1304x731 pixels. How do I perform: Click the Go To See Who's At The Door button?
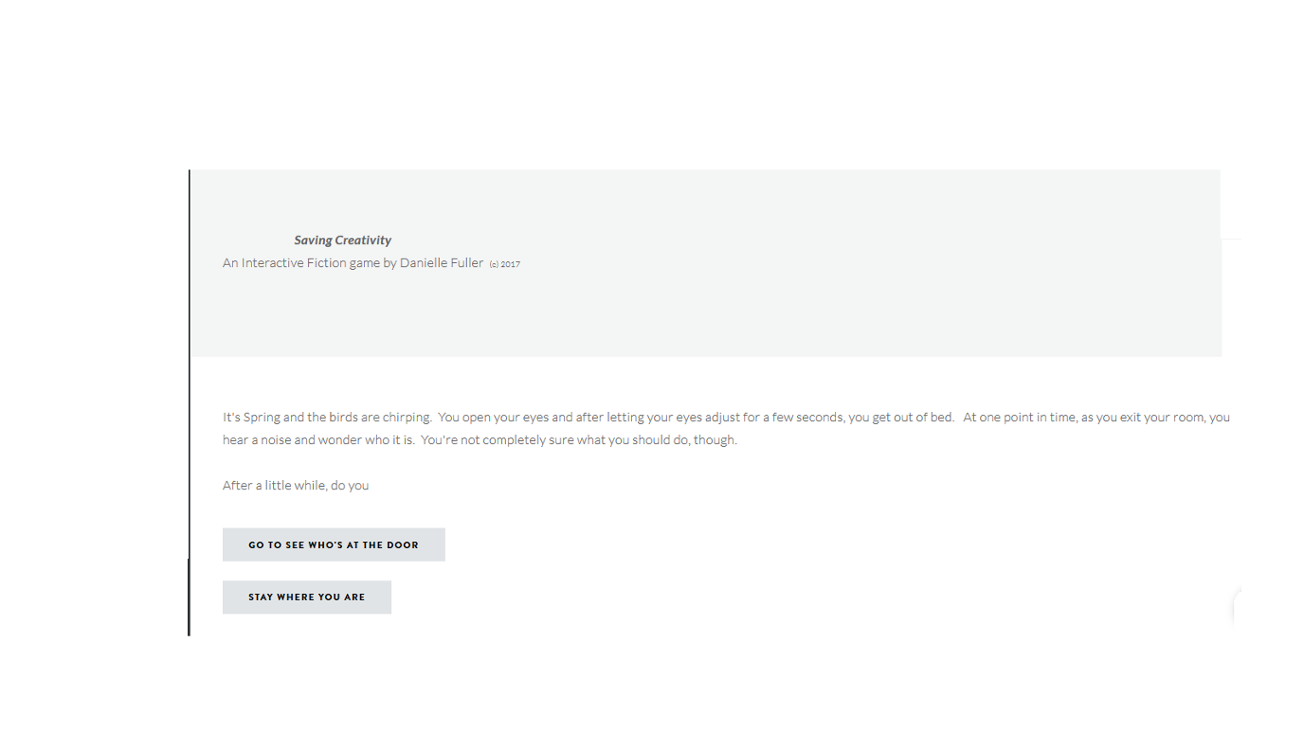pos(333,545)
